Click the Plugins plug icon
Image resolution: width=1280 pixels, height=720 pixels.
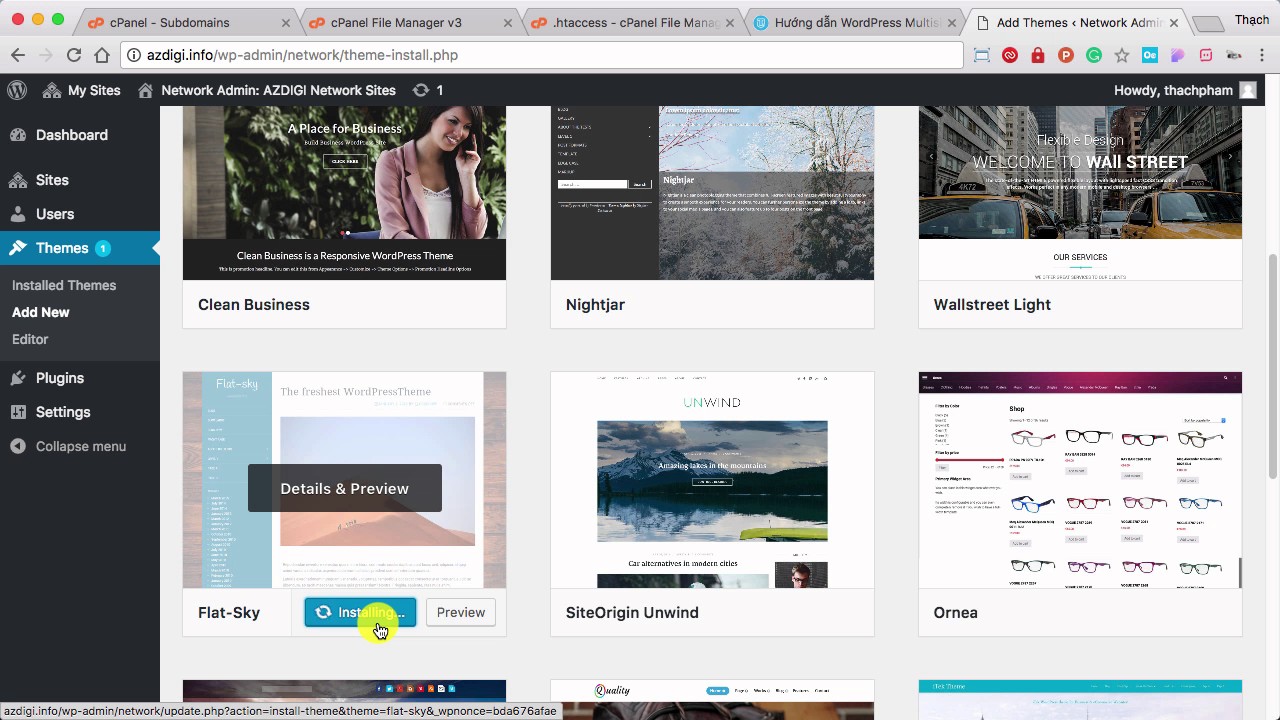click(18, 378)
